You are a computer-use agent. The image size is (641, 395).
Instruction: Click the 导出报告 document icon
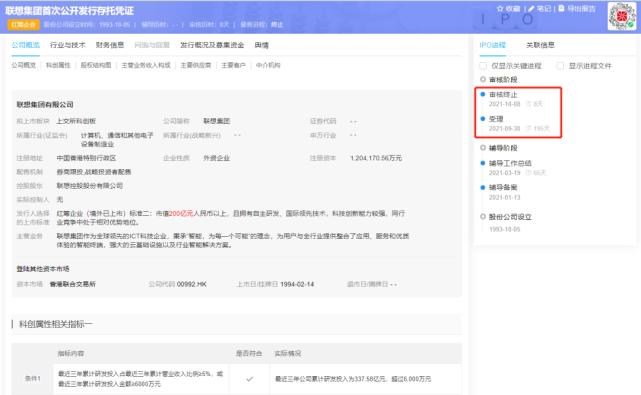click(561, 8)
